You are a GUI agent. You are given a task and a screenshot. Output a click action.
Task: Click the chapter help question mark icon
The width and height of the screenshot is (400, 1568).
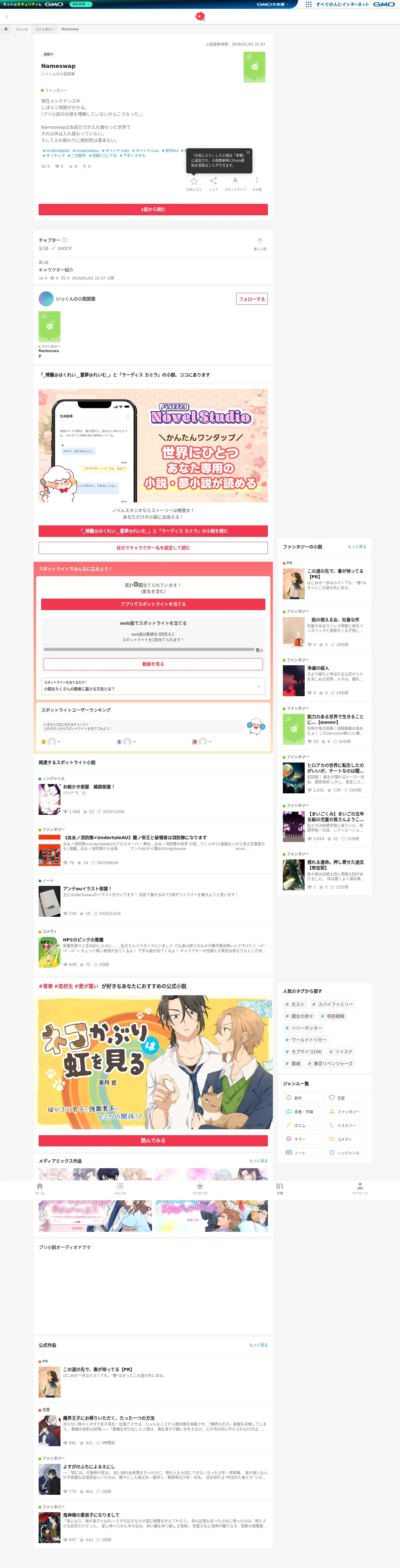pyautogui.click(x=65, y=240)
